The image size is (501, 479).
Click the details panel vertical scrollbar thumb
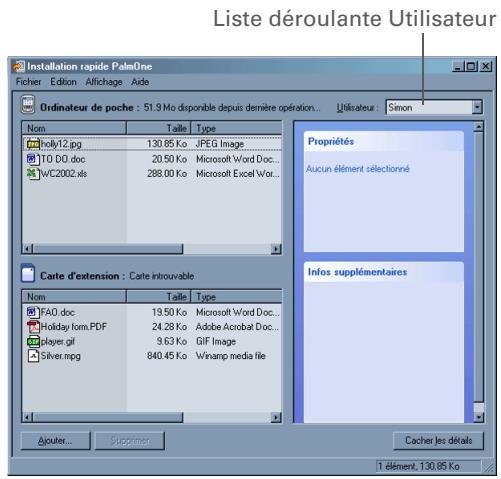point(478,267)
